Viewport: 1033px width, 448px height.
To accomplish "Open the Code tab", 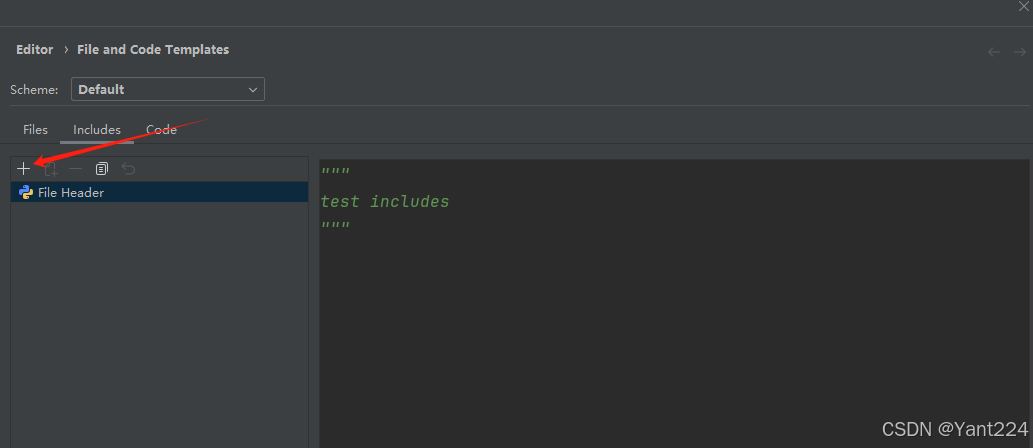I will (161, 130).
